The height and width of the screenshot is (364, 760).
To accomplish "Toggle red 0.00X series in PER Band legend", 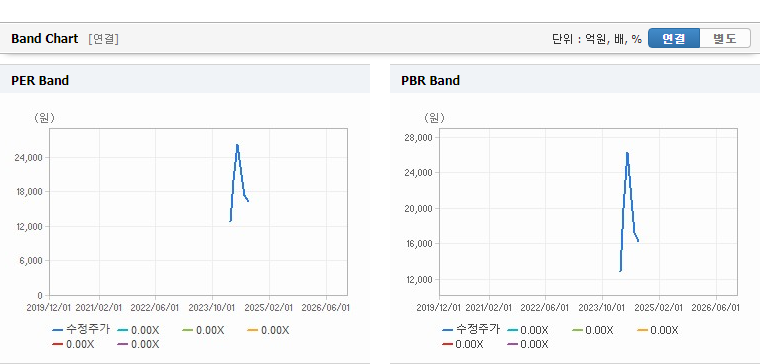I will [74, 344].
